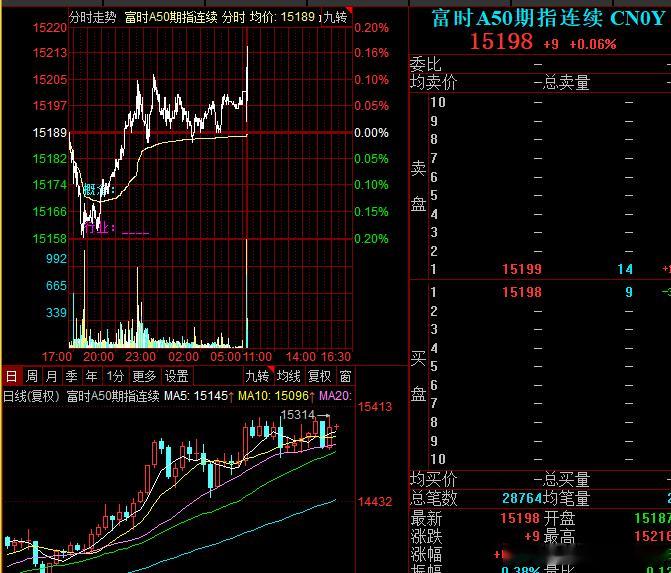Viewport: 671px width, 573px height.
Task: Toggle 九转 in intraday chart header
Action: pos(336,18)
